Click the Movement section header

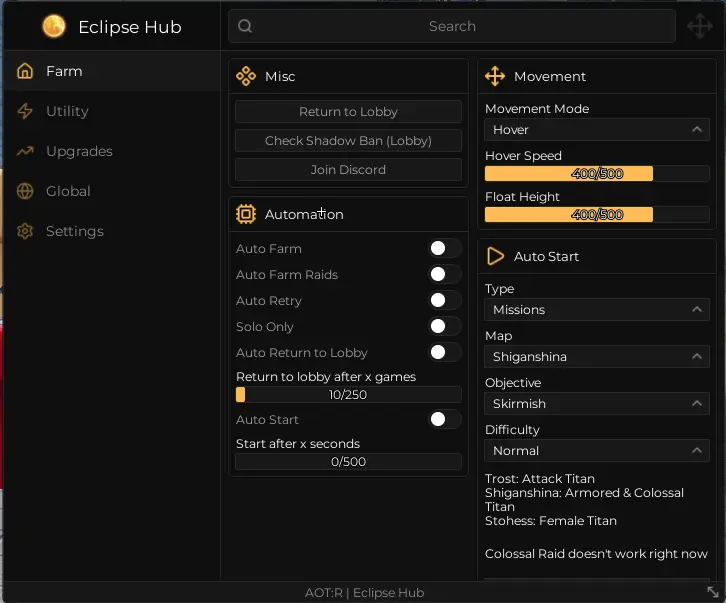click(597, 76)
